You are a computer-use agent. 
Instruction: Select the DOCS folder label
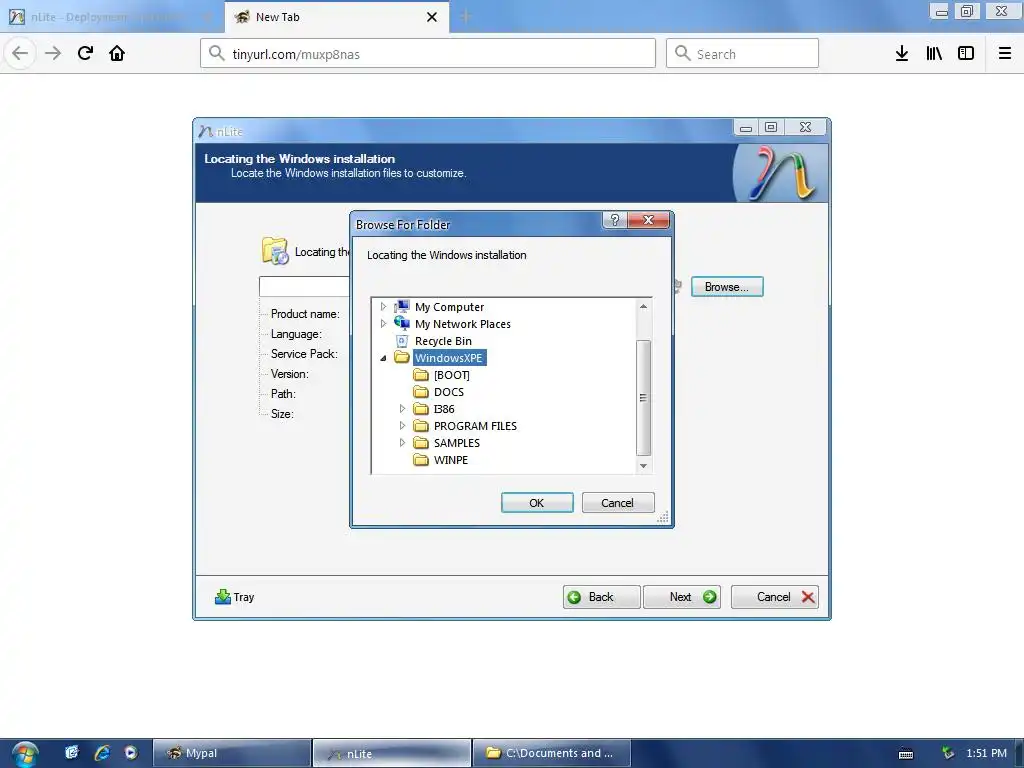[449, 392]
